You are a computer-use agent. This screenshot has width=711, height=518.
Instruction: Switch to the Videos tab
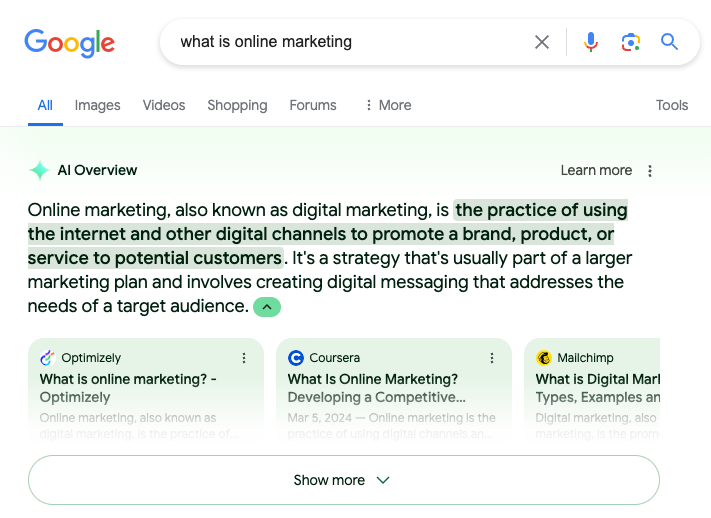pyautogui.click(x=164, y=105)
